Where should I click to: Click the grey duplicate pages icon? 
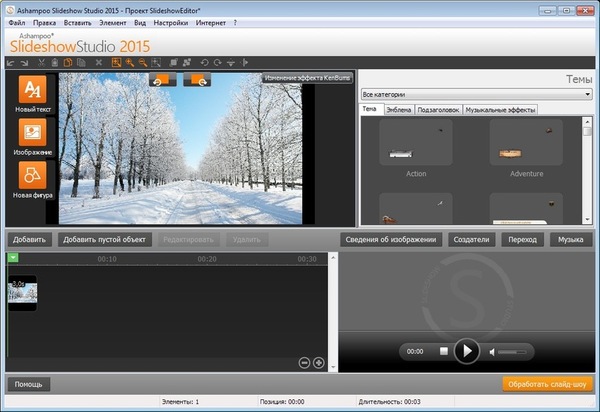coord(81,63)
